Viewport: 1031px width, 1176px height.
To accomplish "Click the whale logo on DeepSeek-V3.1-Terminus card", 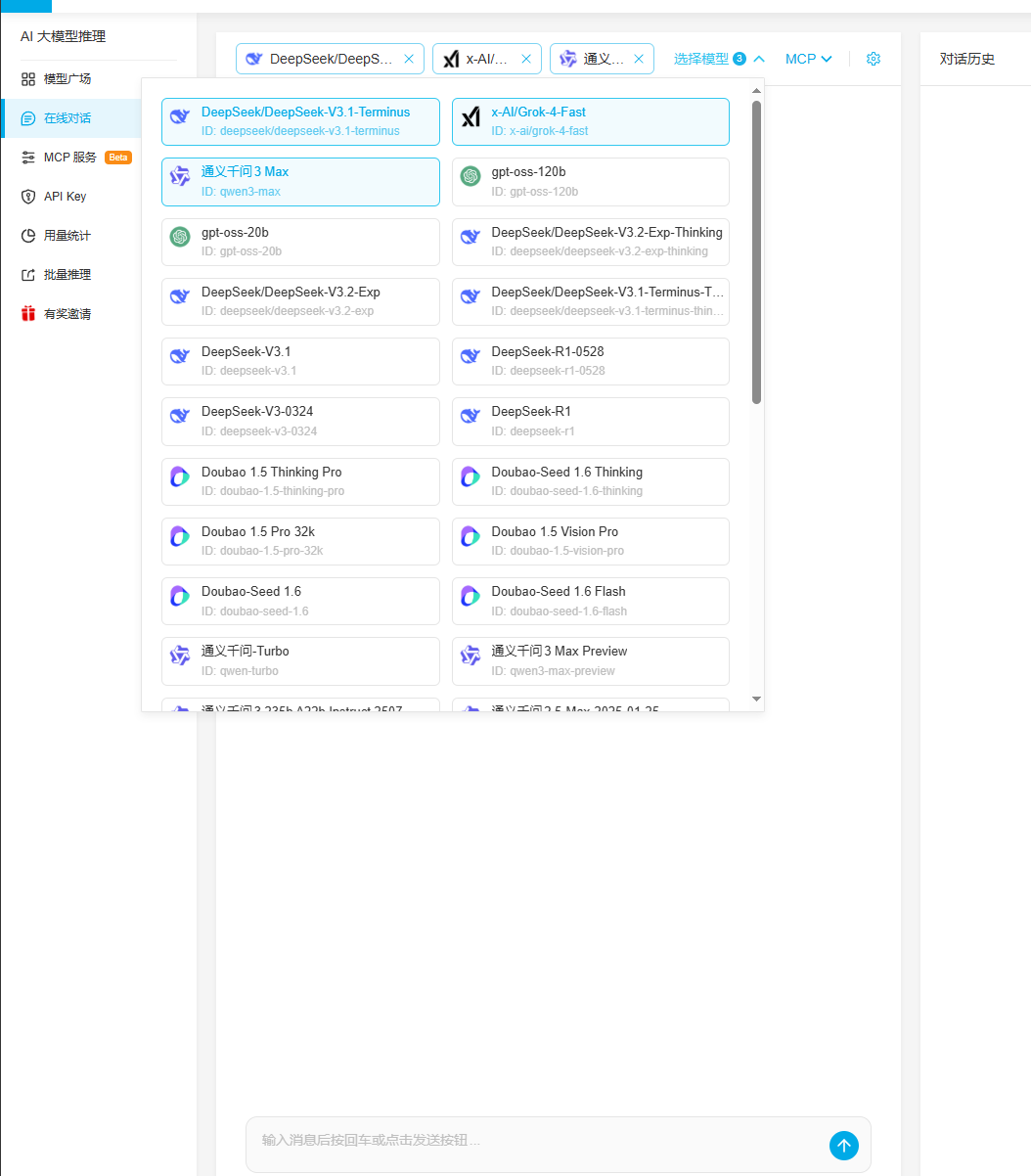I will point(180,116).
